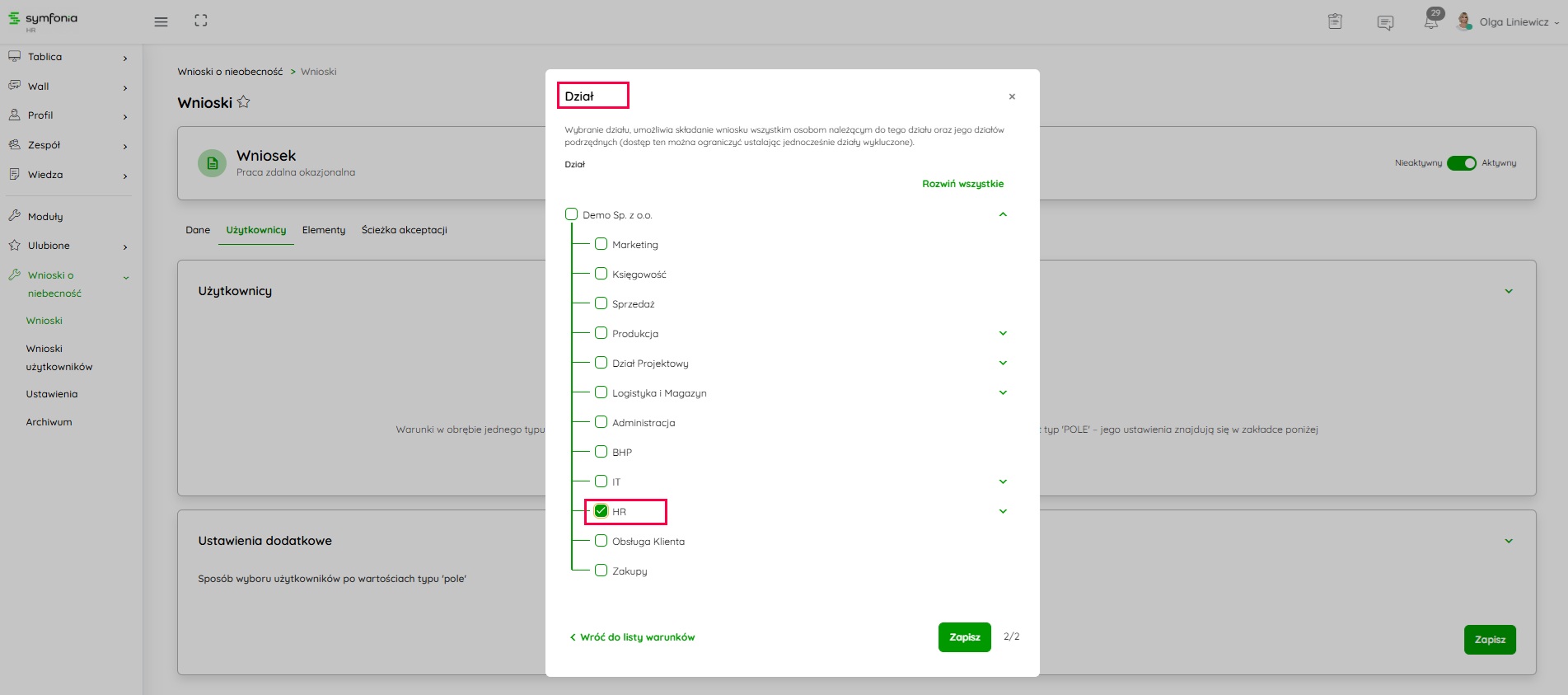The image size is (1568, 695).
Task: Check the Marketing department checkbox
Action: click(601, 244)
